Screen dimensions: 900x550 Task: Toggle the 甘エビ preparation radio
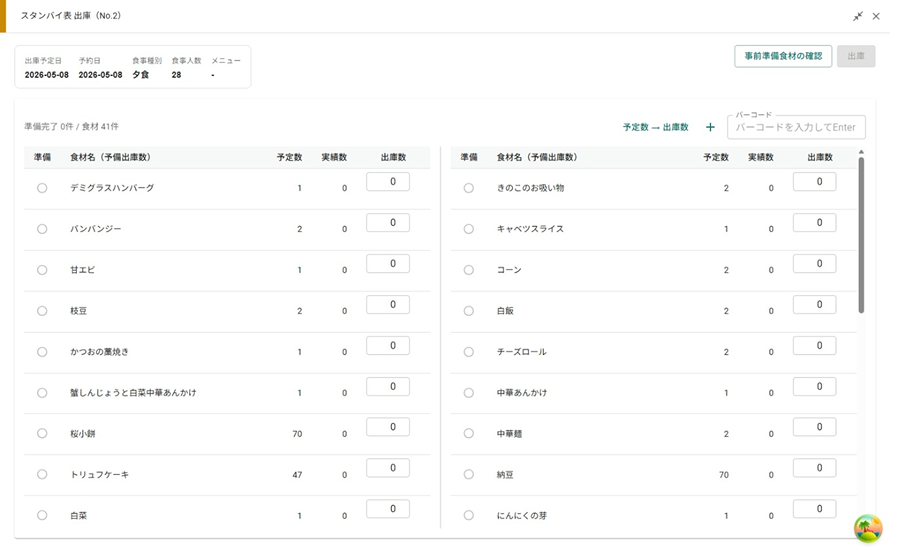click(42, 270)
